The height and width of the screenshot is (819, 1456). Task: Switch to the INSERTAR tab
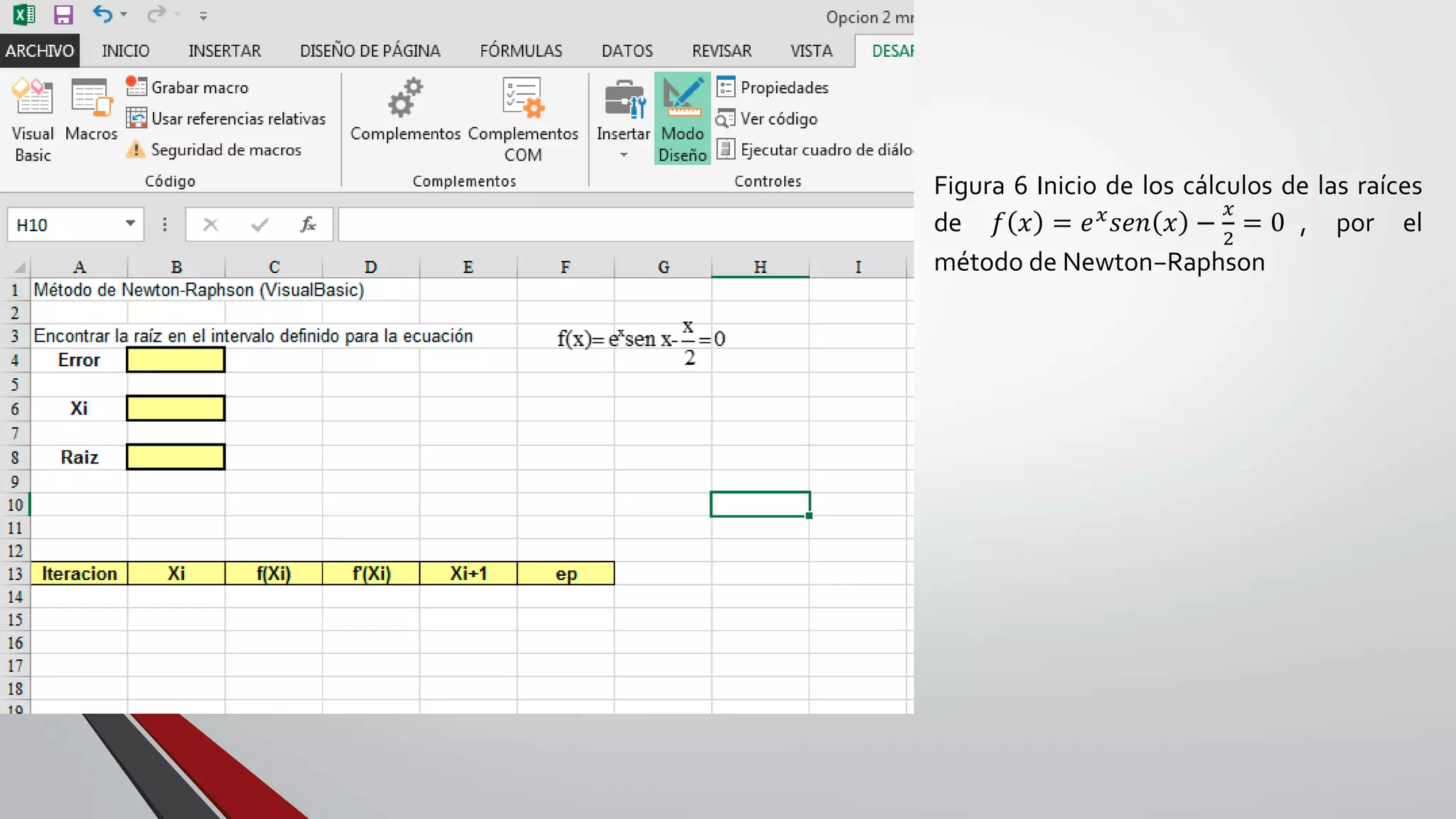click(x=225, y=50)
